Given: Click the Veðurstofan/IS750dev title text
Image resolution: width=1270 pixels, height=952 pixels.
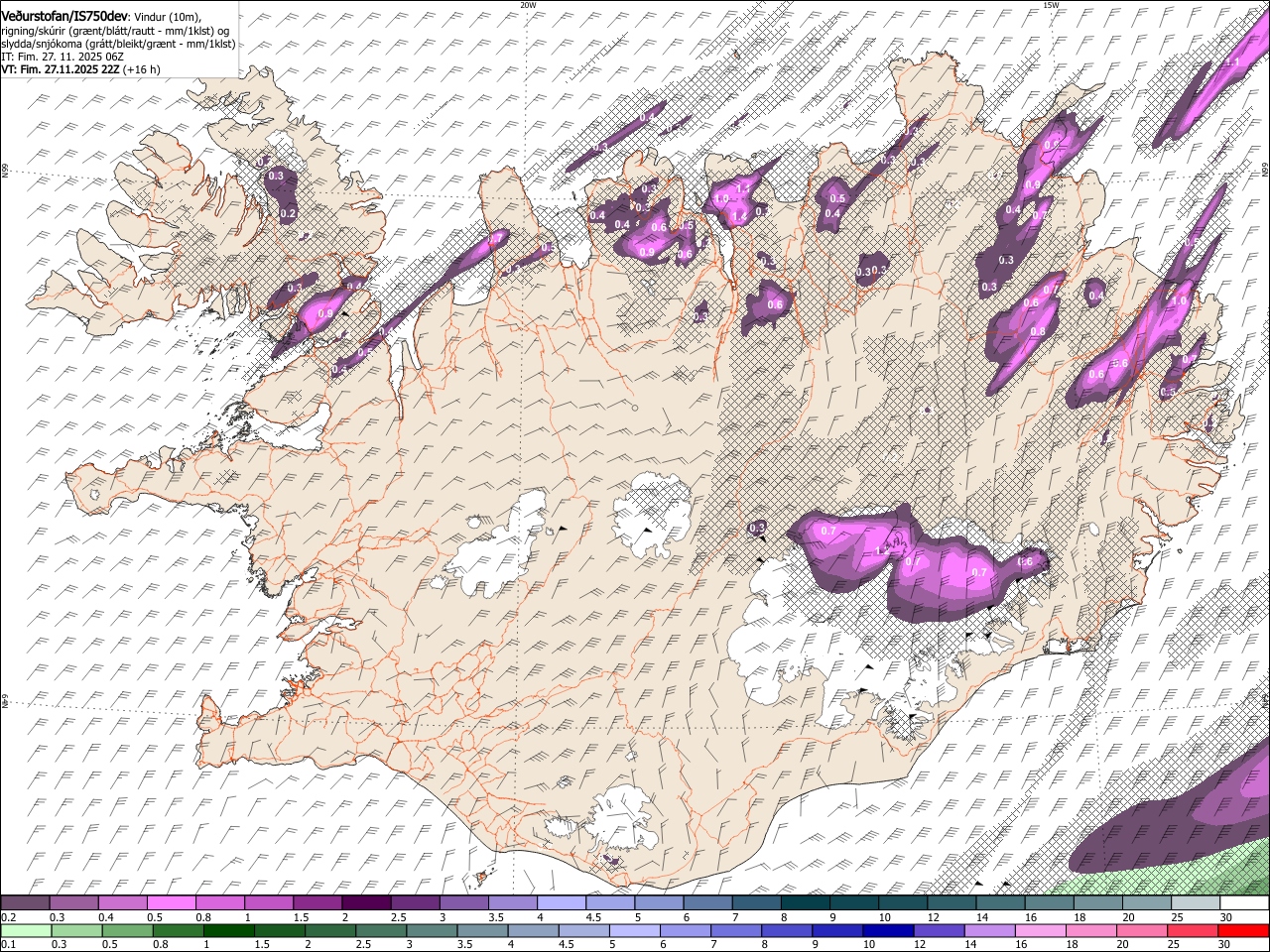Looking at the screenshot, I should (63, 17).
